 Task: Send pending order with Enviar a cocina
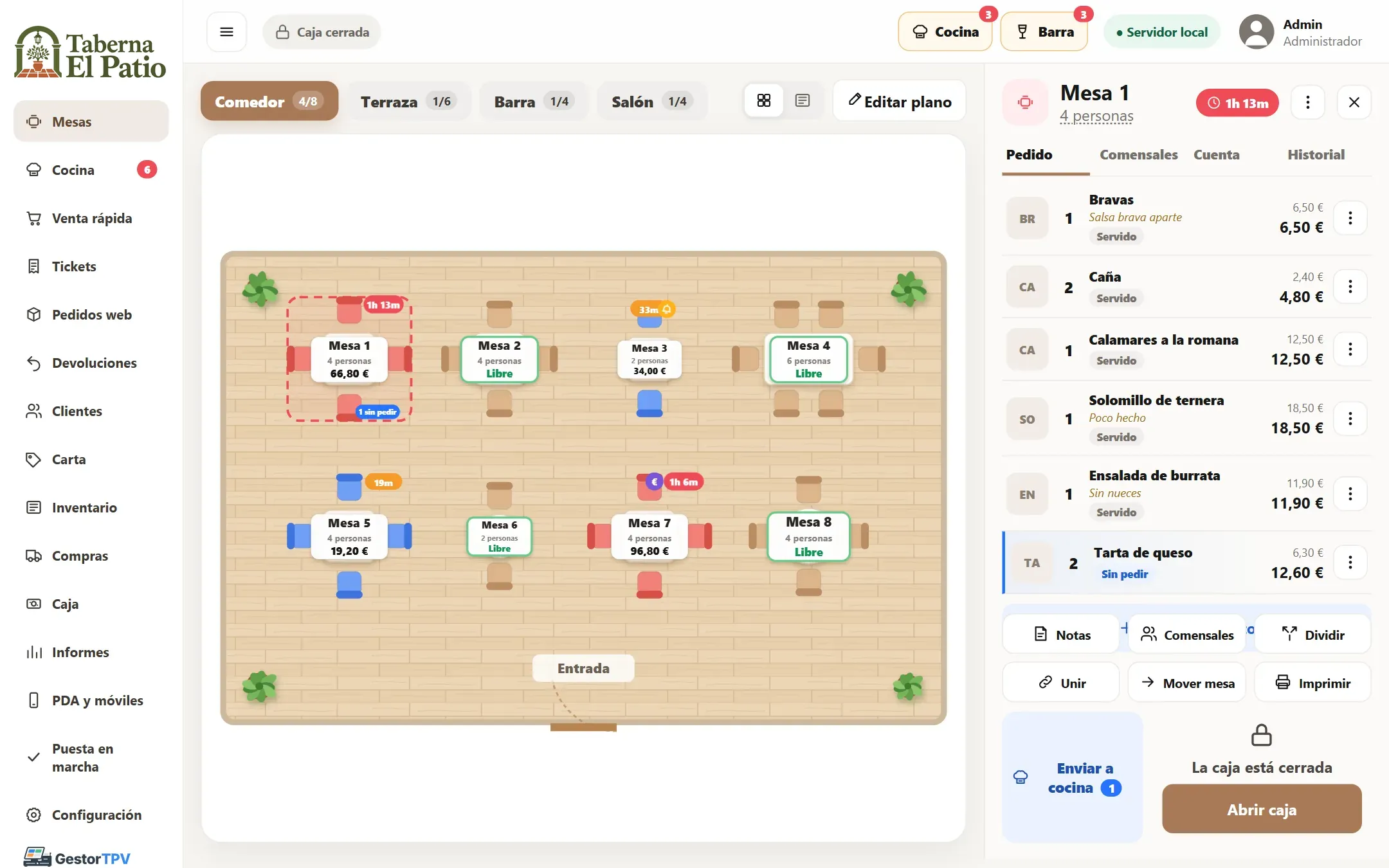coord(1072,777)
